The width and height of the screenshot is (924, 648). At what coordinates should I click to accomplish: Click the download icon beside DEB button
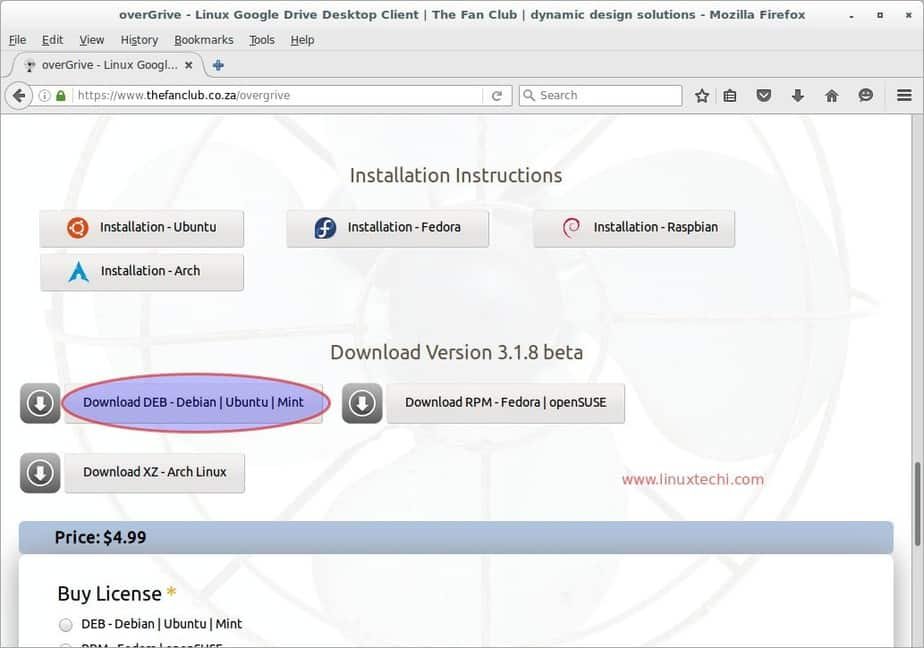pyautogui.click(x=40, y=403)
